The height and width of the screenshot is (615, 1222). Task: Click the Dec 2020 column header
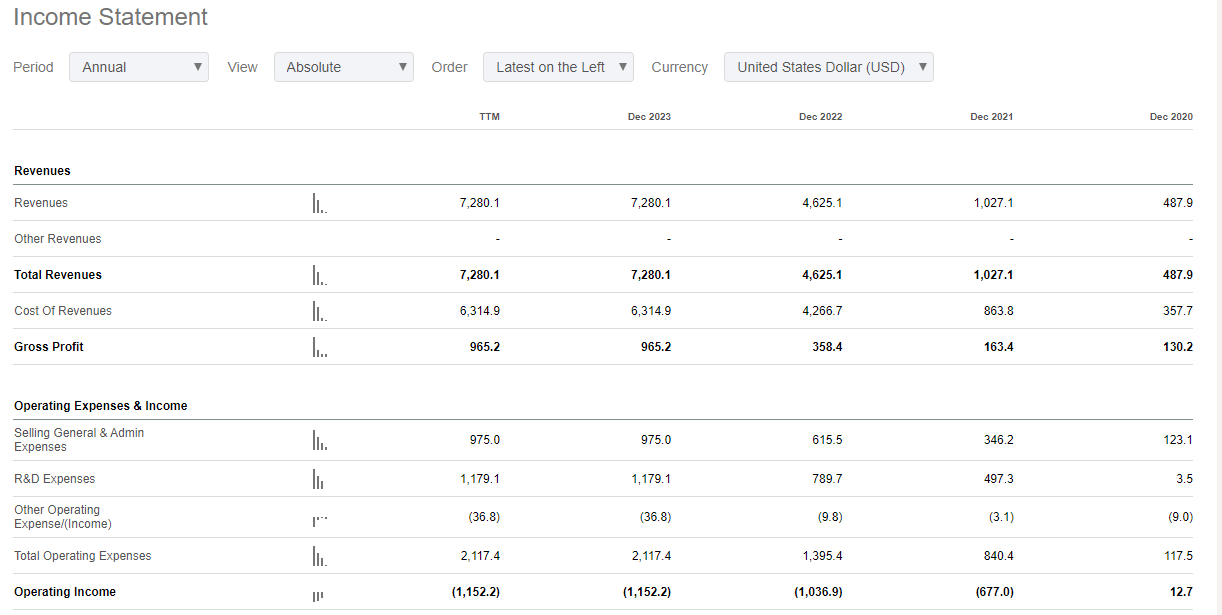coord(1171,117)
